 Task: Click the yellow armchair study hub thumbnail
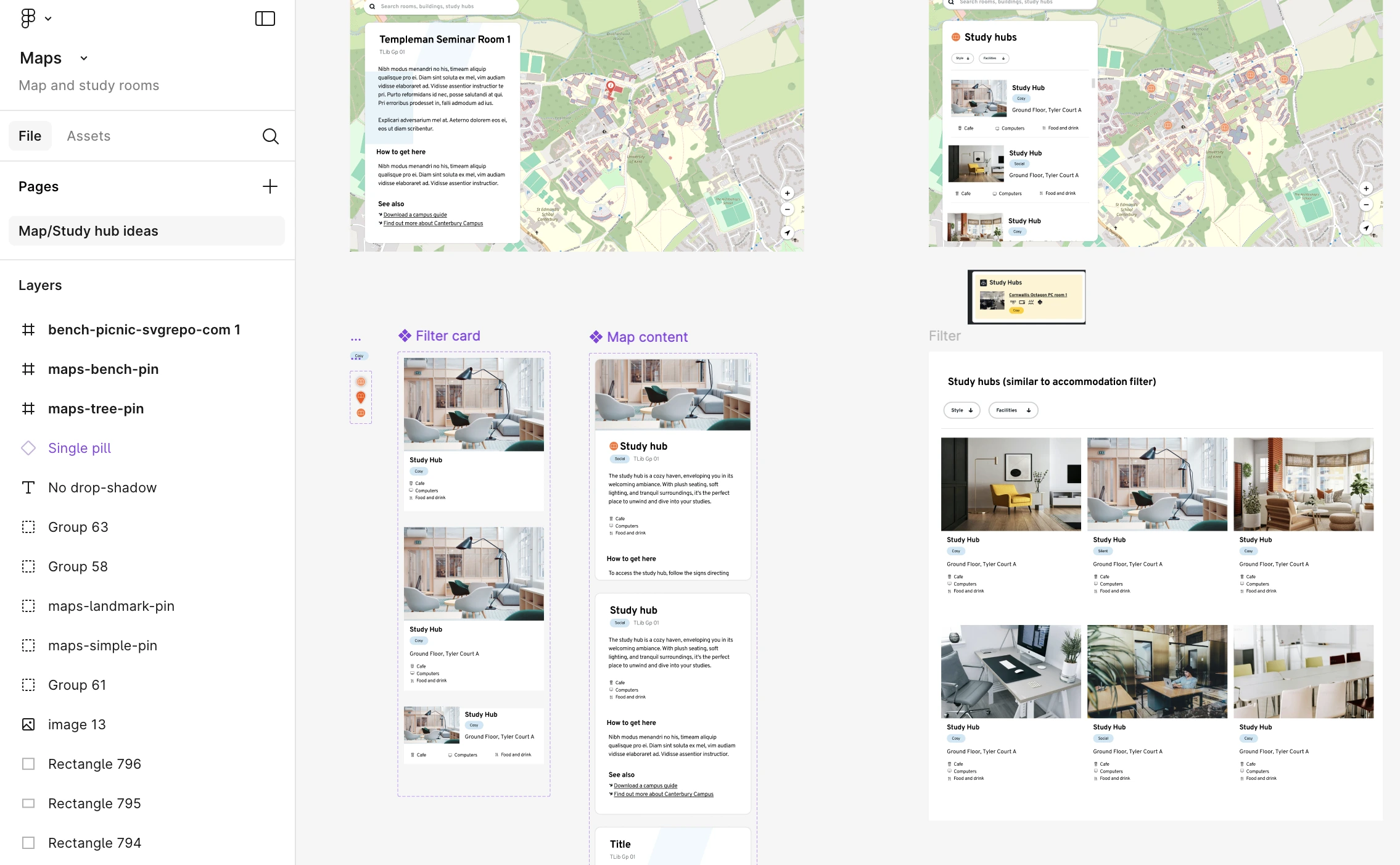1011,484
